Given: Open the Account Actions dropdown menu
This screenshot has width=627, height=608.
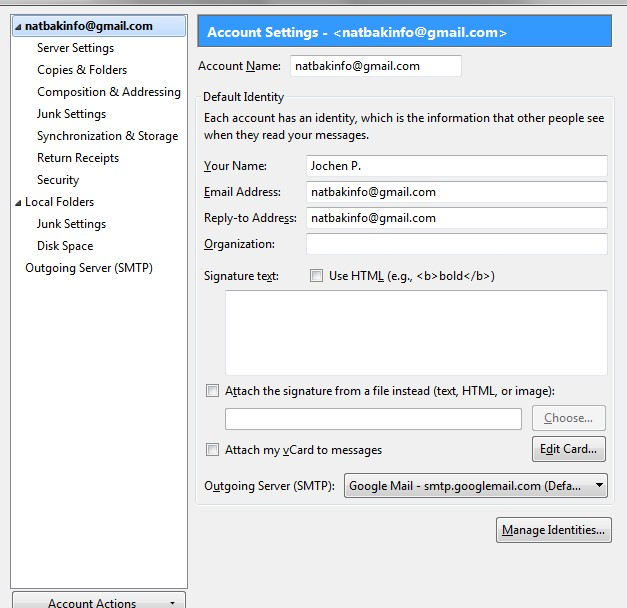Looking at the screenshot, I should coord(99,601).
